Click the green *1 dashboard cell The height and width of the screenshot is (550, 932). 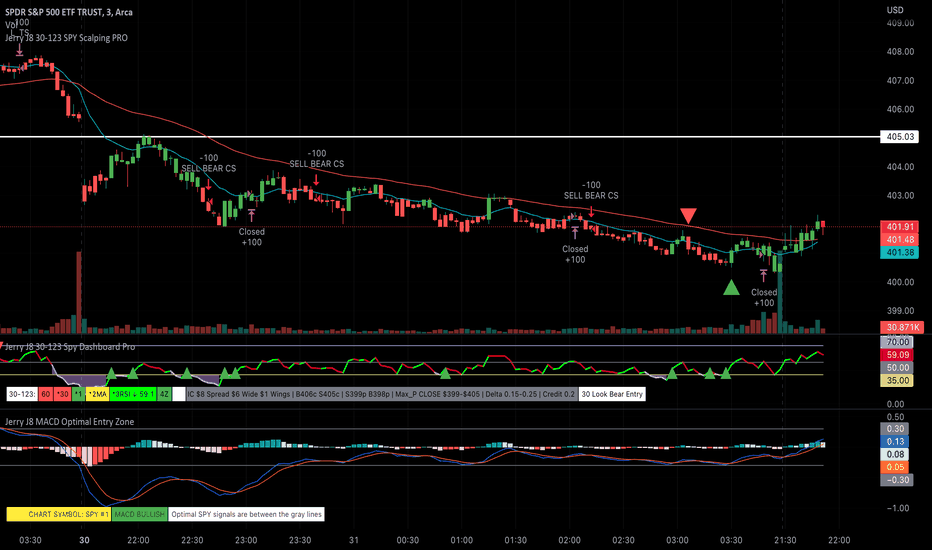(x=78, y=394)
